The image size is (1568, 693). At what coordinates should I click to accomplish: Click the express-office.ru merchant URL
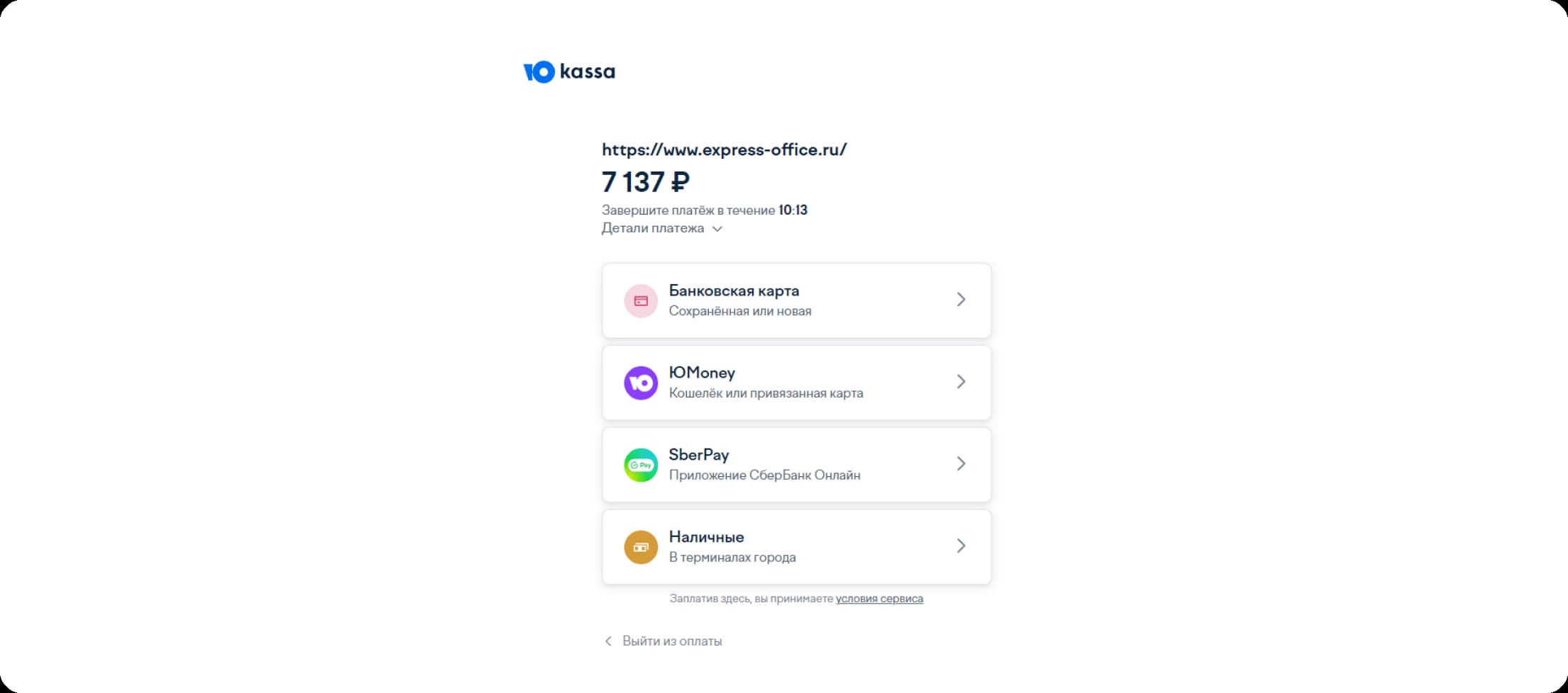point(724,150)
